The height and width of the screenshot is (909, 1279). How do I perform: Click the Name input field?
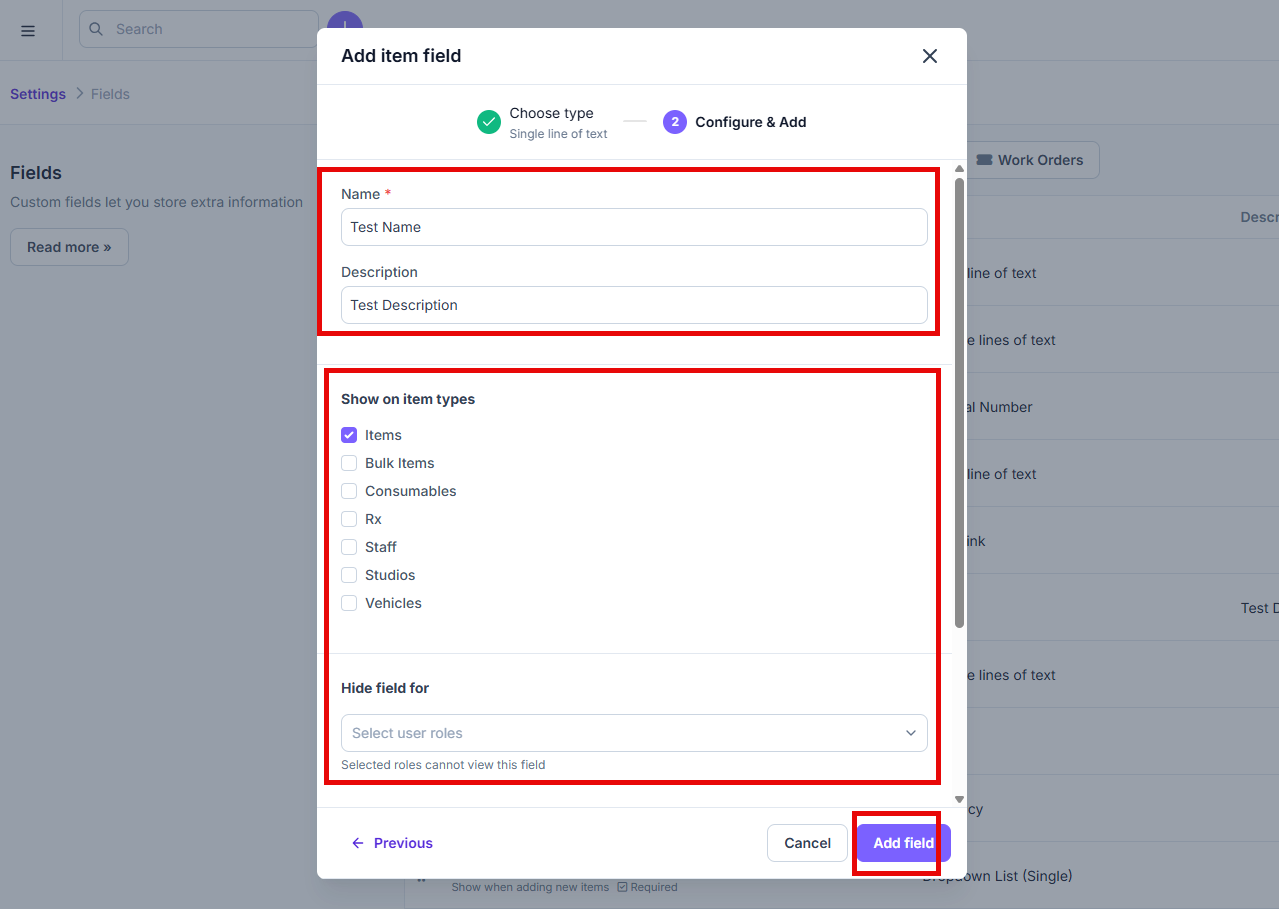click(x=634, y=227)
